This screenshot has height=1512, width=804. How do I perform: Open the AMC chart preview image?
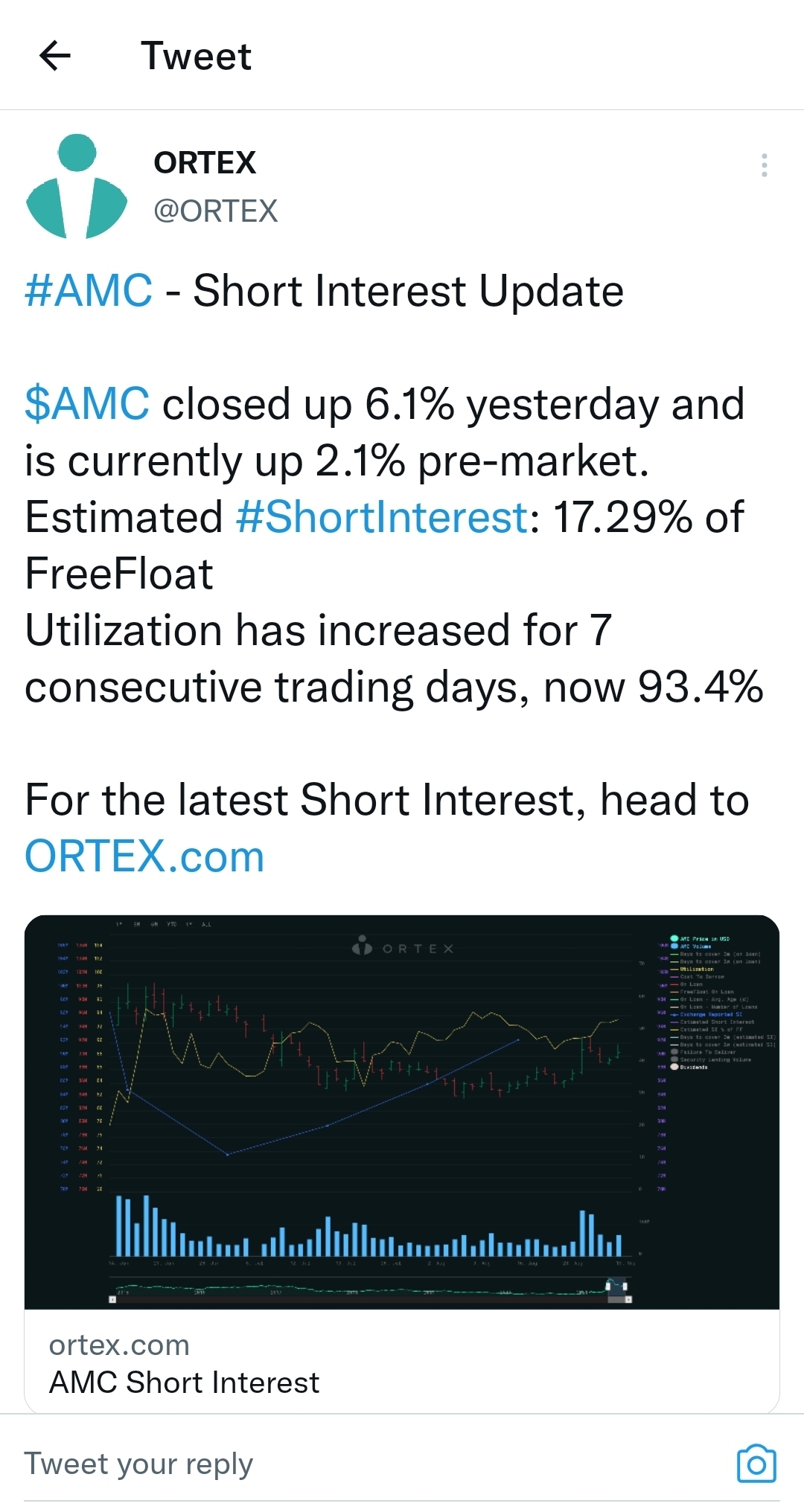(x=402, y=1112)
